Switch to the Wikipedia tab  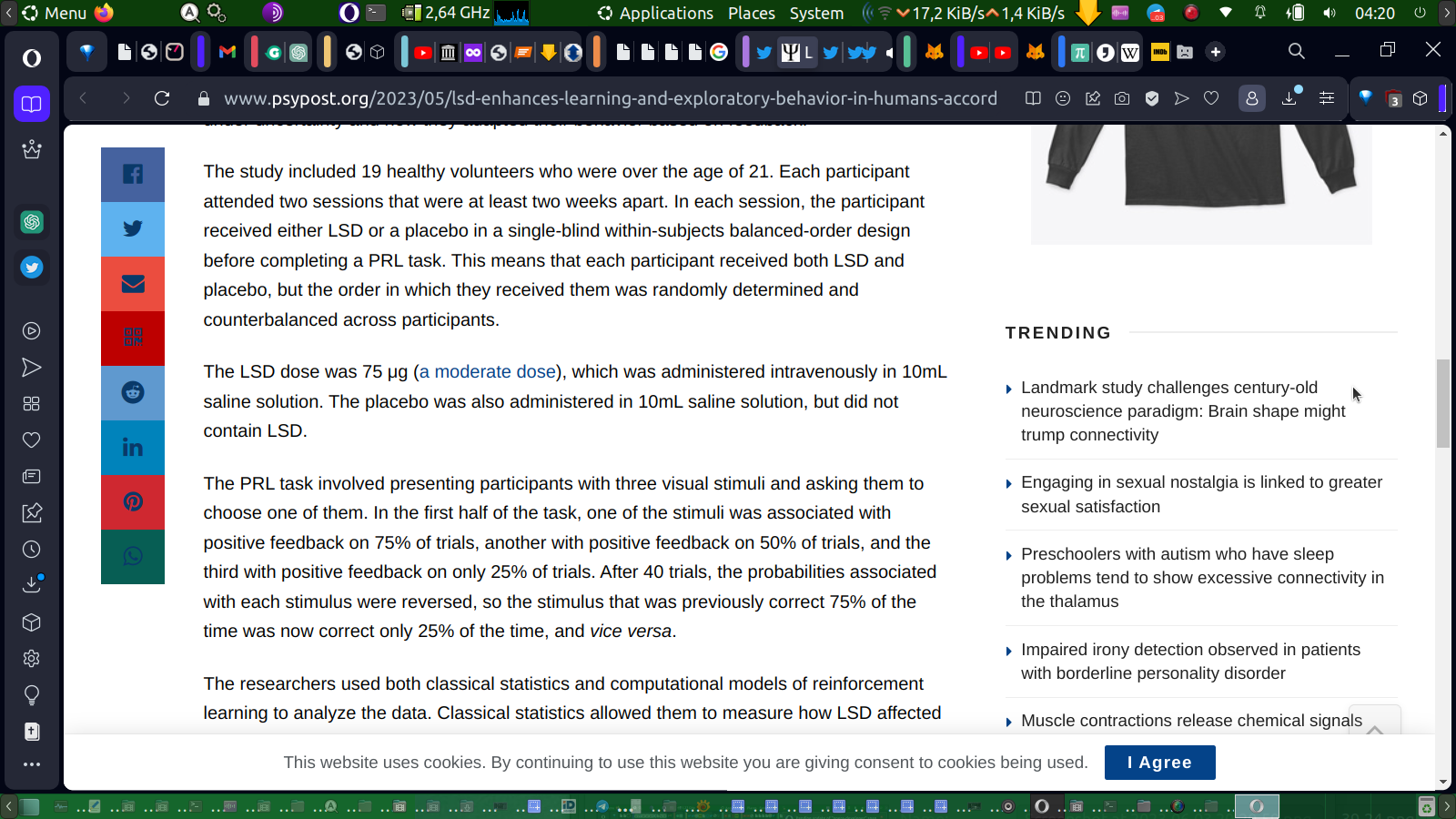point(1130,52)
